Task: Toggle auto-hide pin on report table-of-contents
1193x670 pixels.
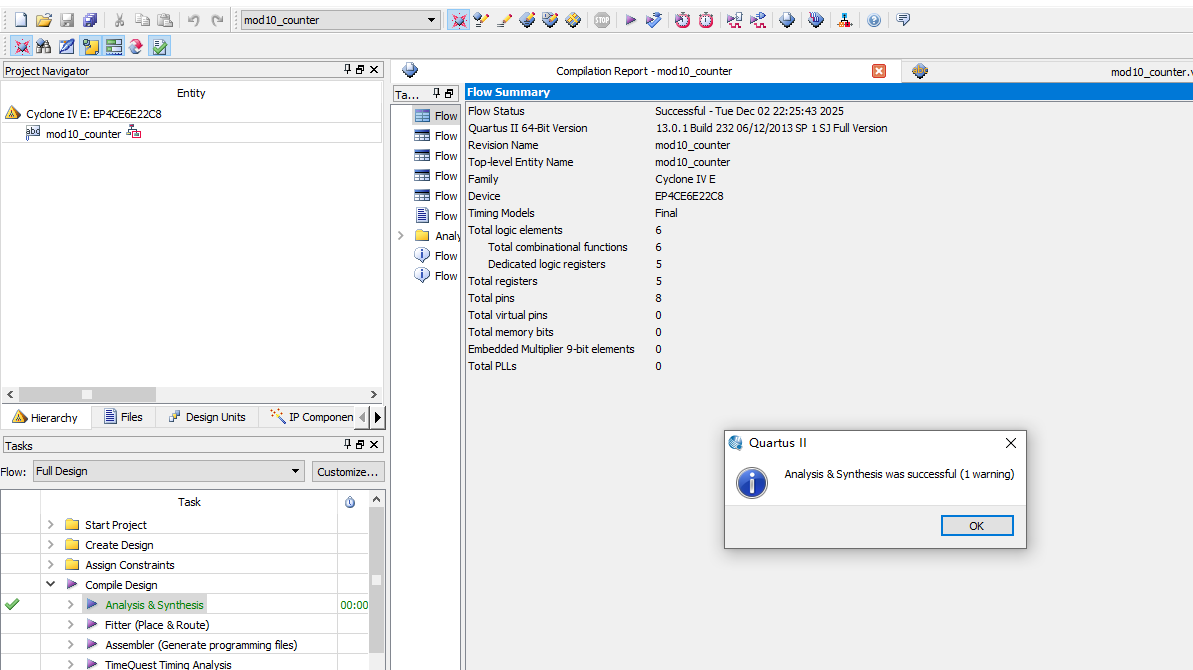Action: point(437,94)
